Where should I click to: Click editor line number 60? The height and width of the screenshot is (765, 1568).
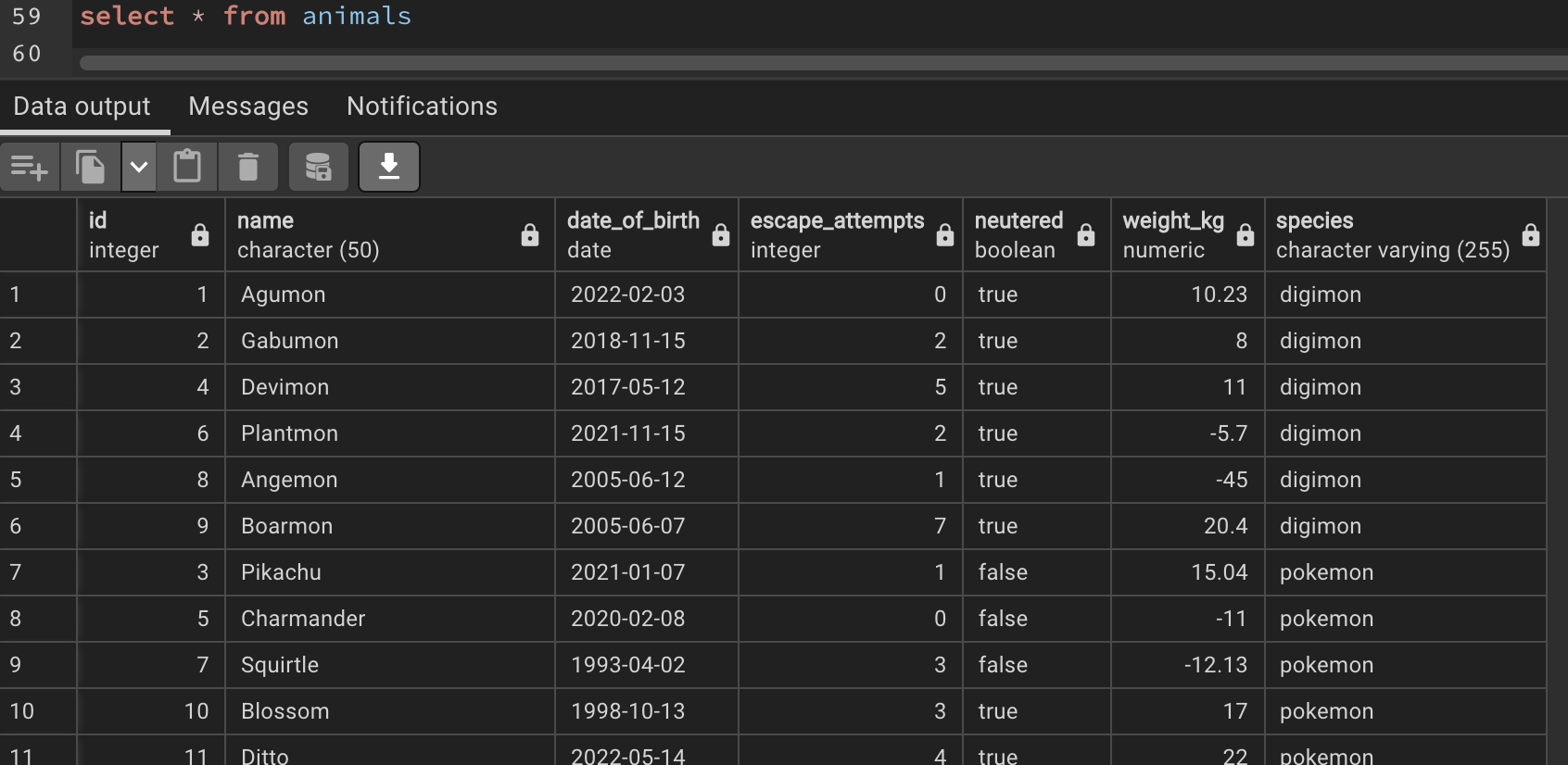tap(27, 54)
